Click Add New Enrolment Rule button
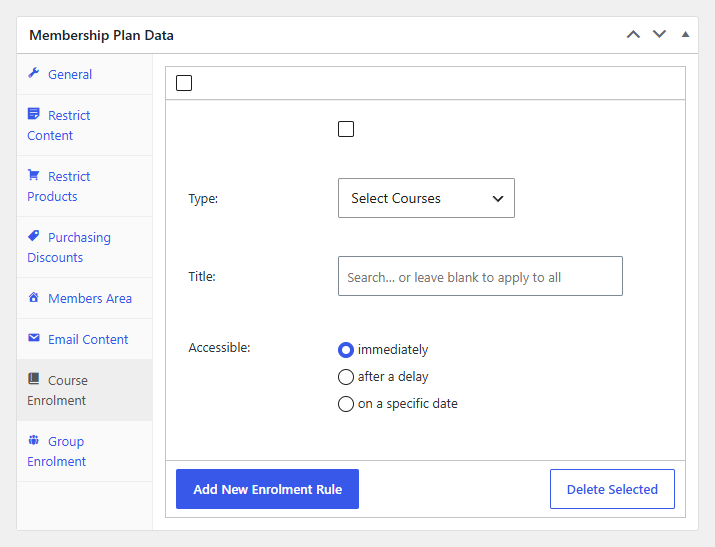715x547 pixels. coord(267,489)
